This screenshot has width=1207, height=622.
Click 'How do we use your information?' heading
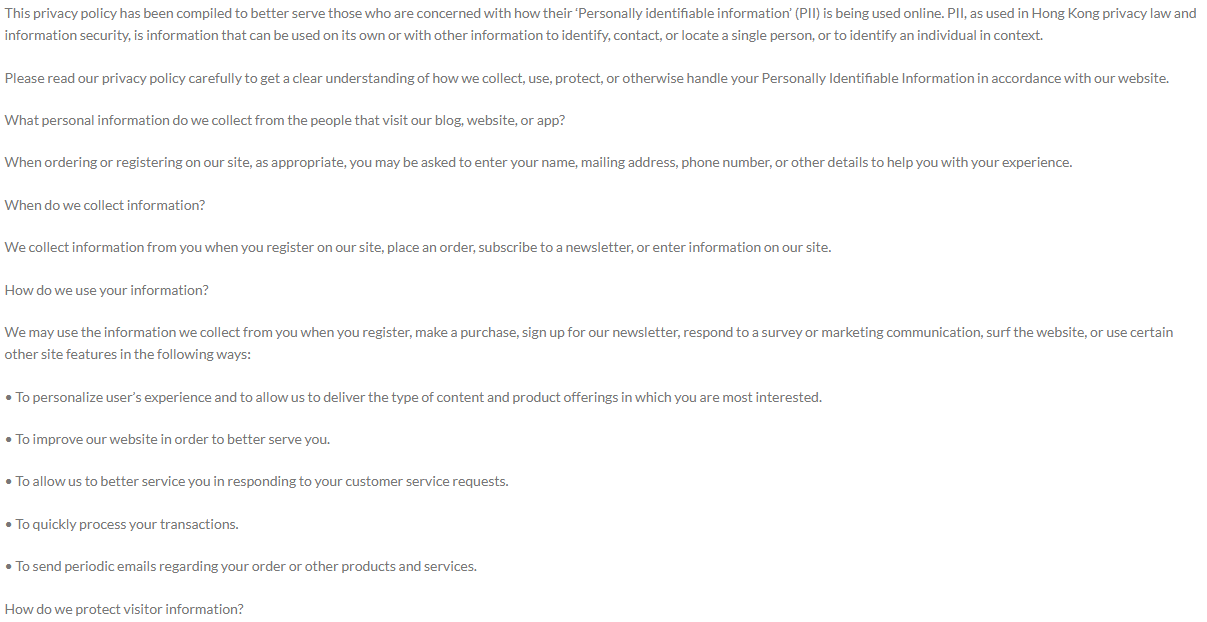[107, 290]
